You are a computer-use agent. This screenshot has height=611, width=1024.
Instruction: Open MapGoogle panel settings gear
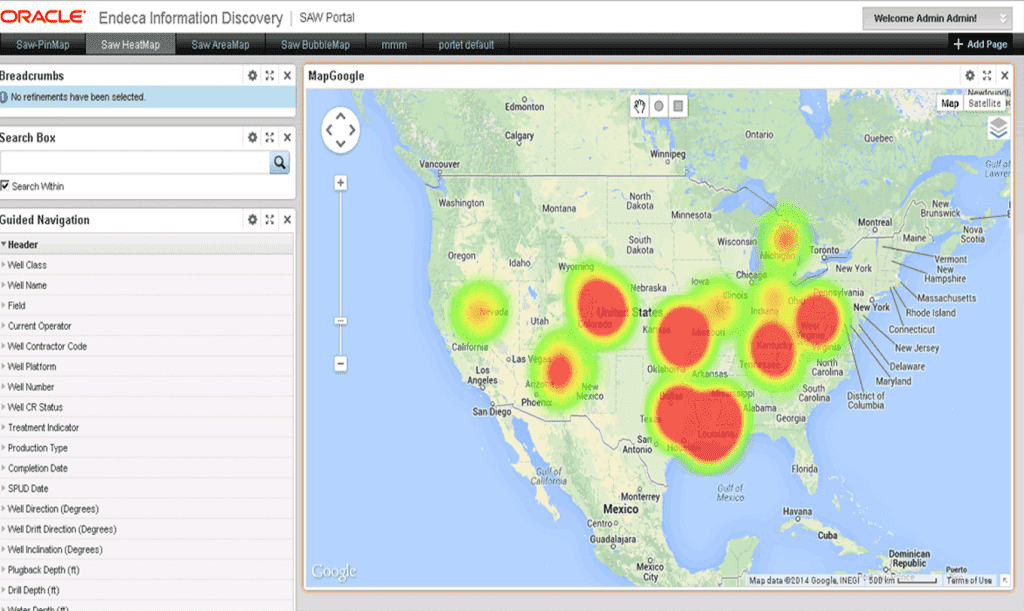[x=970, y=76]
